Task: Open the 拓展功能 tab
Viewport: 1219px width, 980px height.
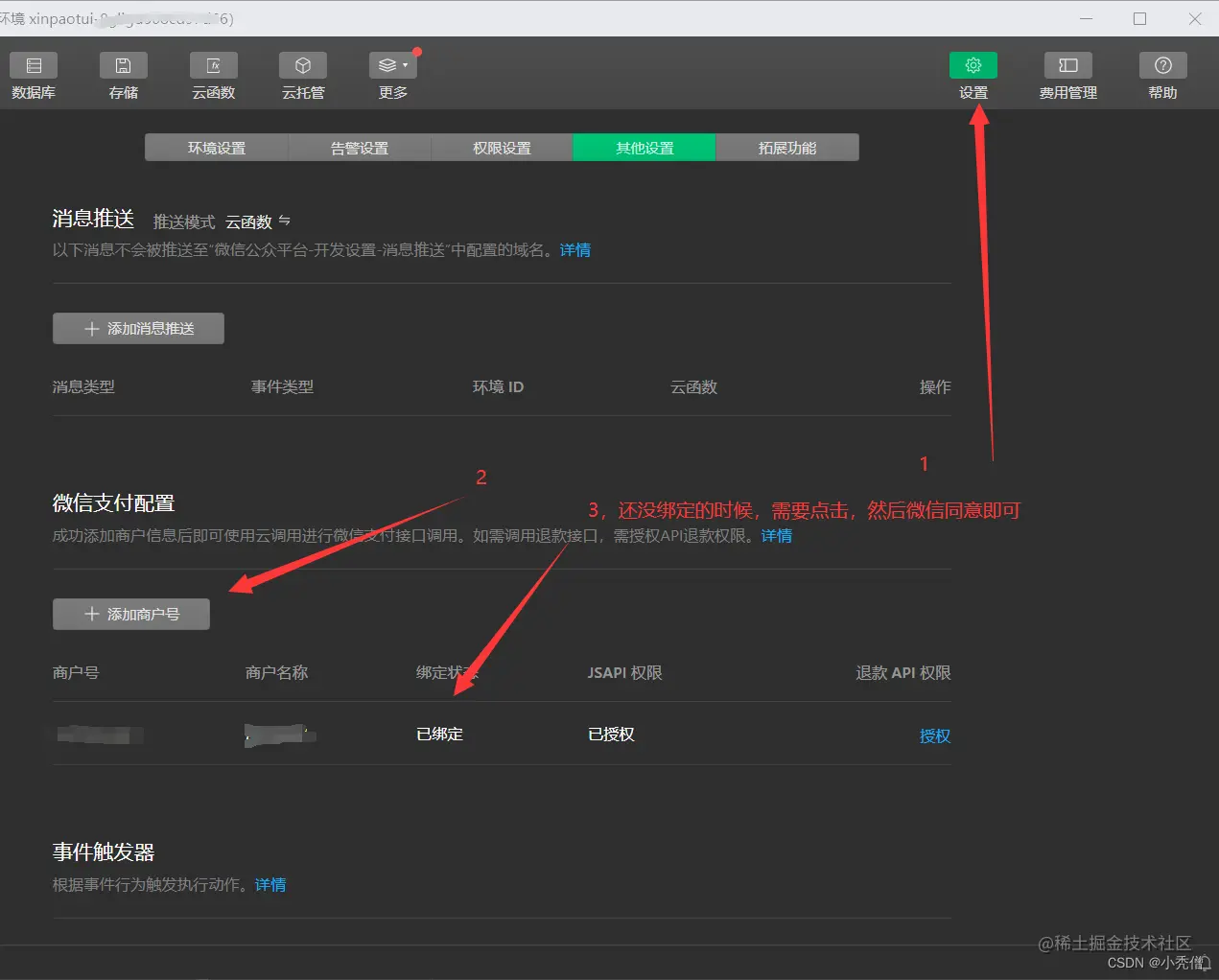Action: tap(786, 147)
